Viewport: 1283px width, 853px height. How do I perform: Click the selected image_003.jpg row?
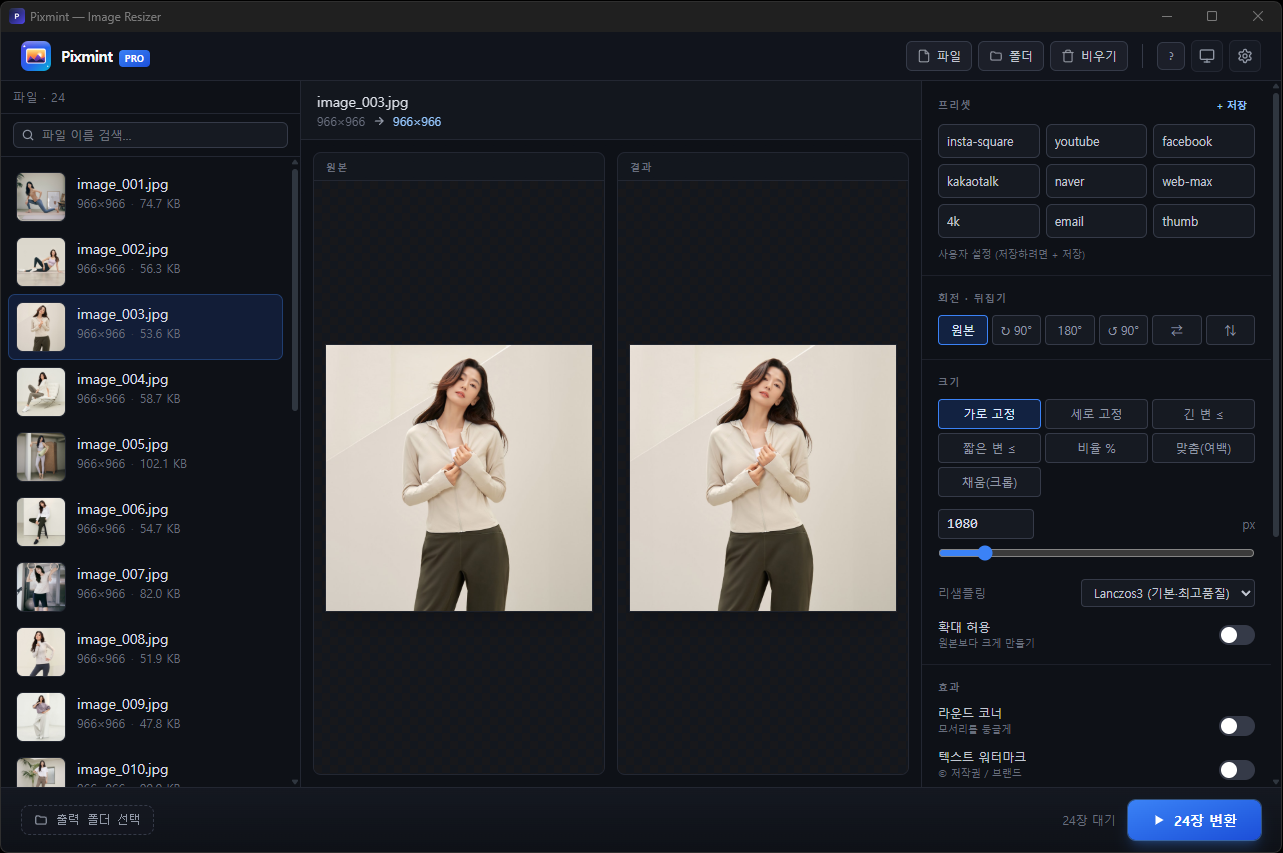(x=145, y=327)
